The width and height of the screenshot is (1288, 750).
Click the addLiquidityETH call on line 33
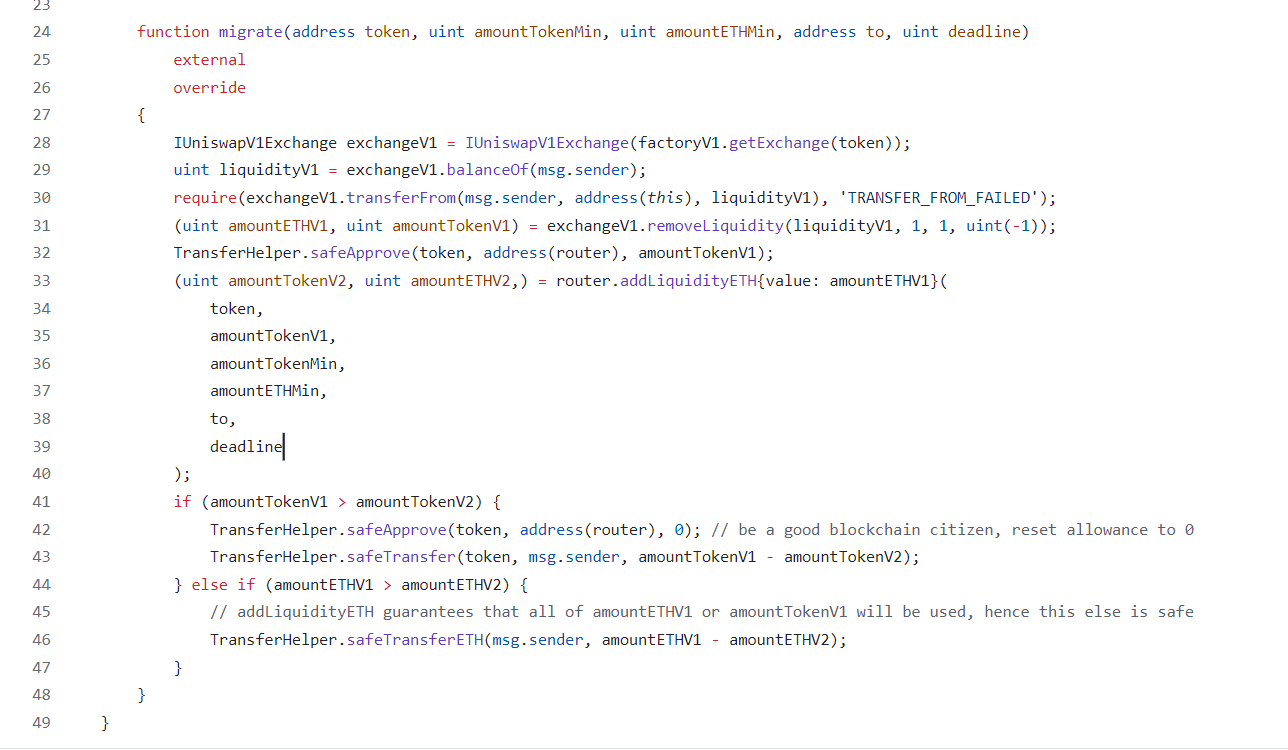coord(688,281)
